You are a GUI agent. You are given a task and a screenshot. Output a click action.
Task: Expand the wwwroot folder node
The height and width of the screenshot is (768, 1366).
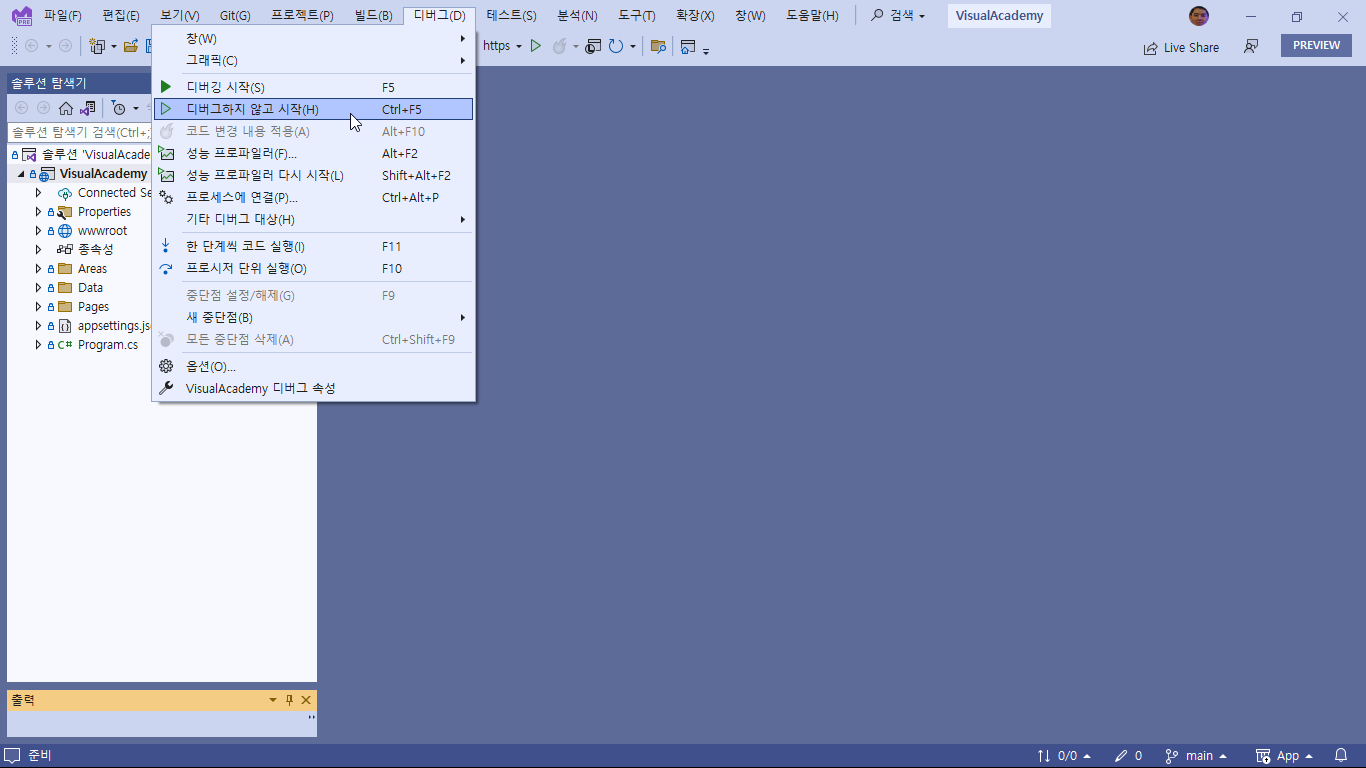(x=39, y=231)
